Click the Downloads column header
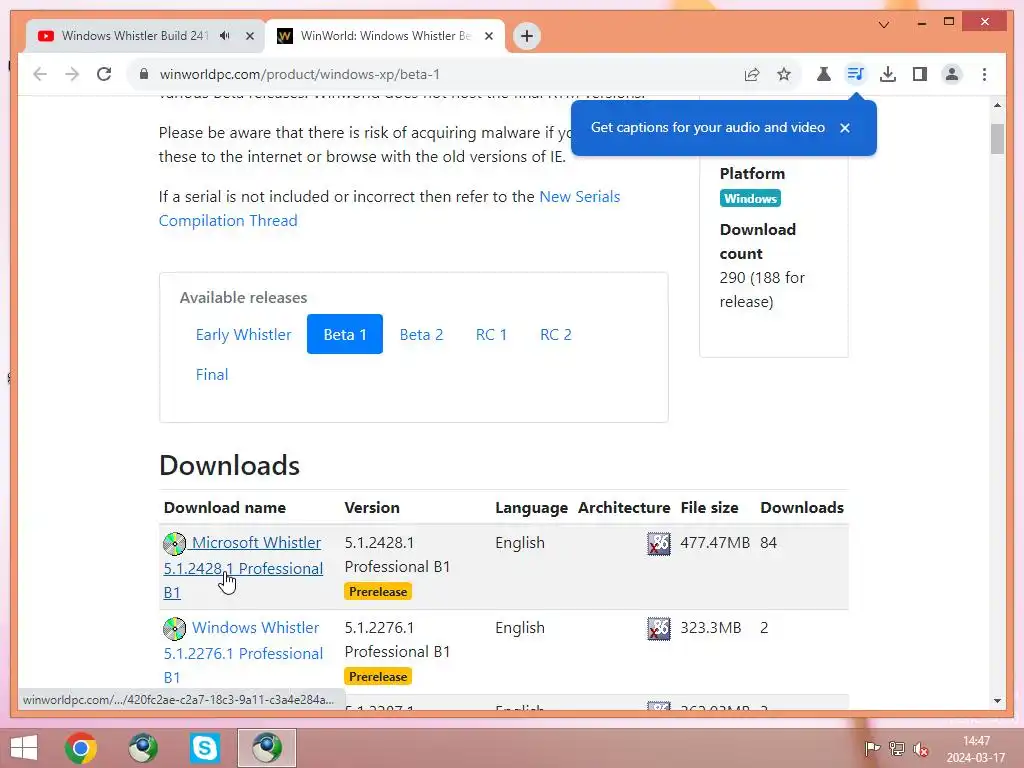Screen dimensions: 1024x768 pyautogui.click(x=802, y=507)
